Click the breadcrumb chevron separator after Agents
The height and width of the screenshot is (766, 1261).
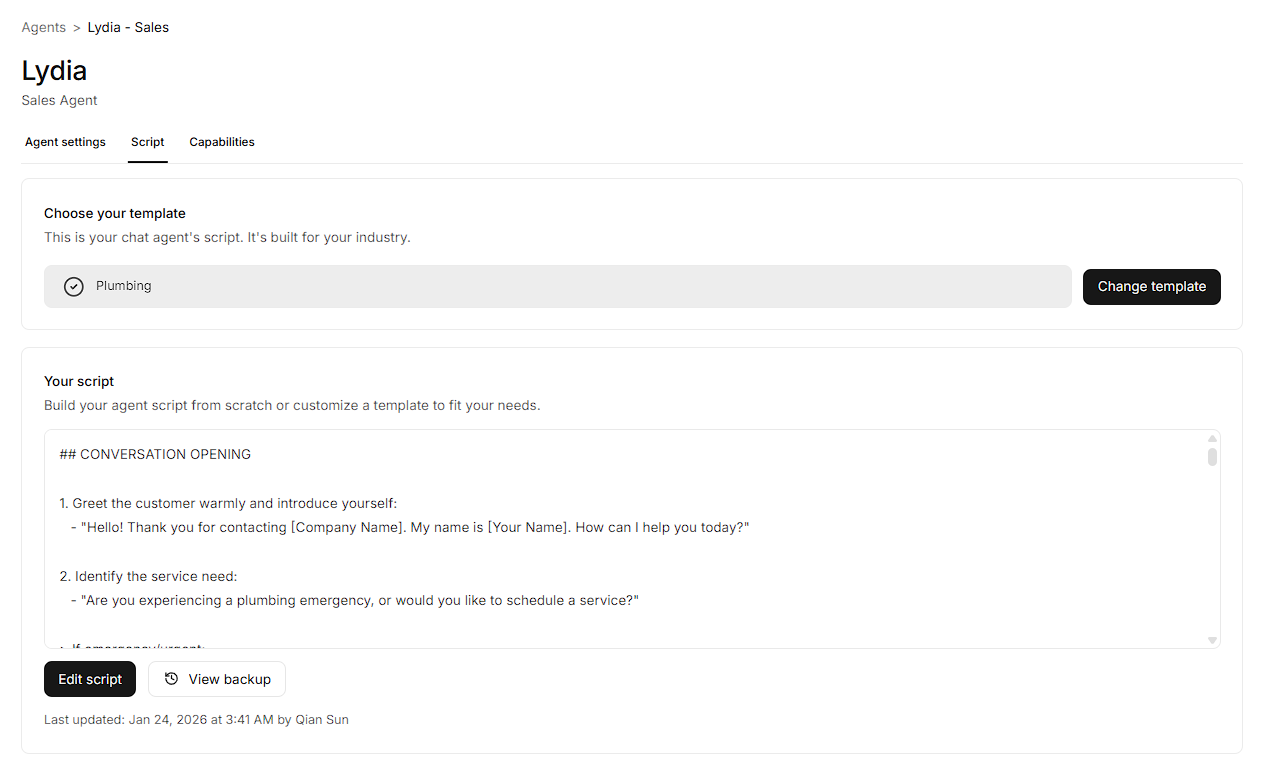[77, 28]
